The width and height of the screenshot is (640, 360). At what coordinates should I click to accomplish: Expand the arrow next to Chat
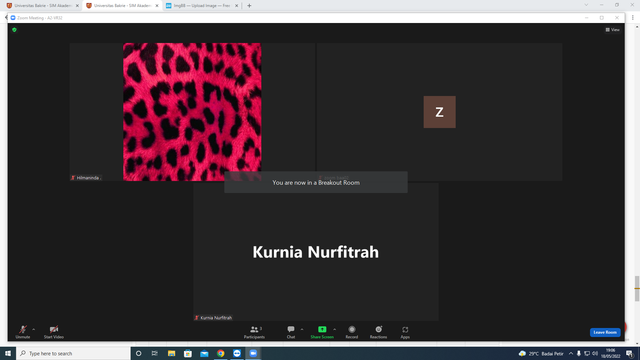[x=302, y=329]
